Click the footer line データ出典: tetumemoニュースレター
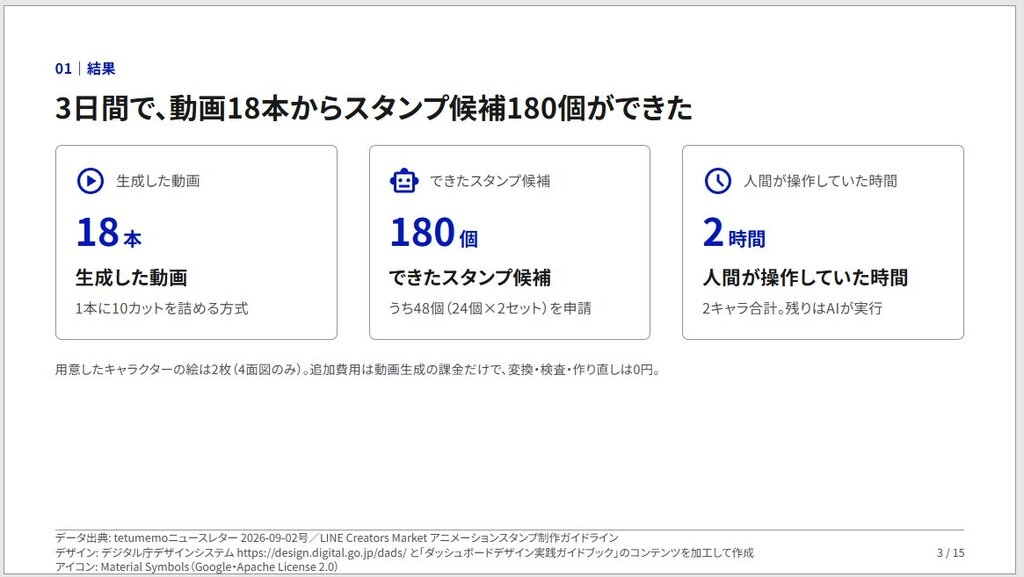The image size is (1024, 577). pyautogui.click(x=336, y=538)
